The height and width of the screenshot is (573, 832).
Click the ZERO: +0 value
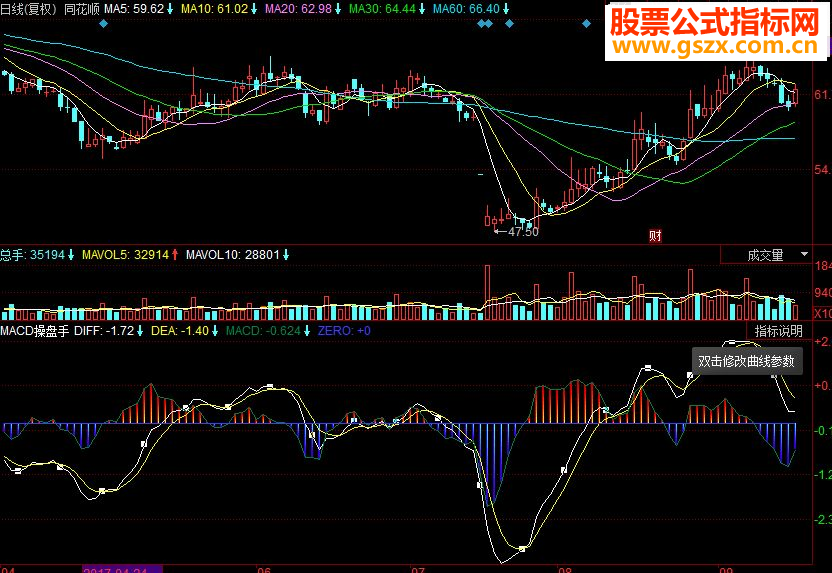(x=344, y=331)
